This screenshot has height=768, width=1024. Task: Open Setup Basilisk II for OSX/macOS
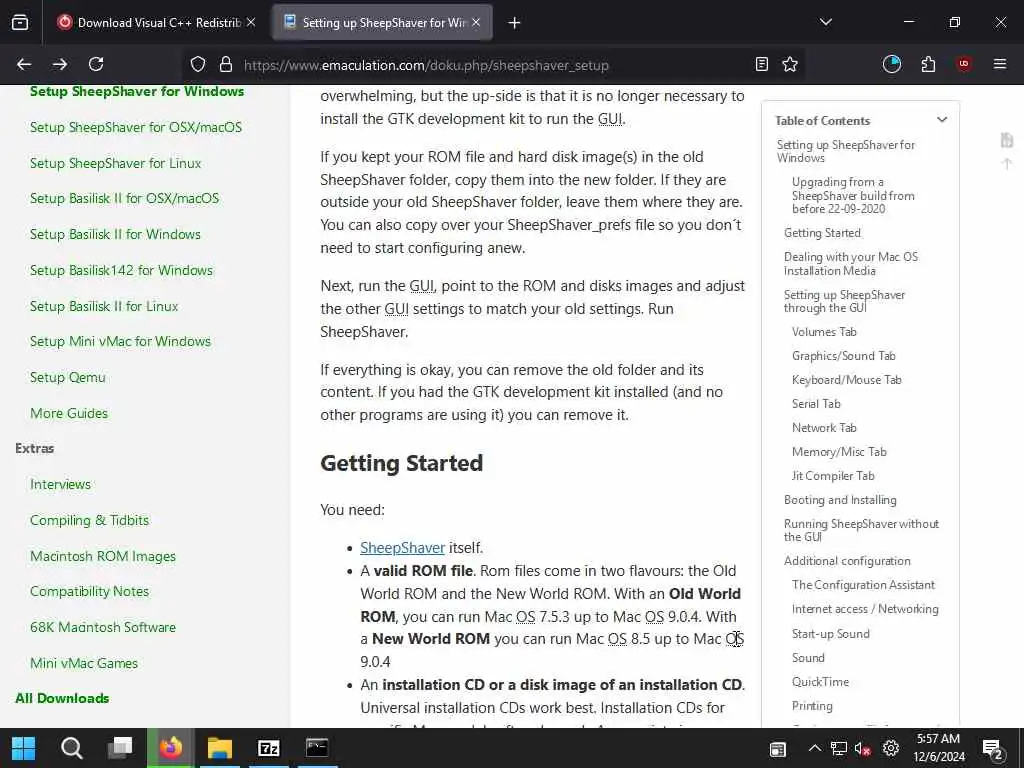tap(125, 199)
